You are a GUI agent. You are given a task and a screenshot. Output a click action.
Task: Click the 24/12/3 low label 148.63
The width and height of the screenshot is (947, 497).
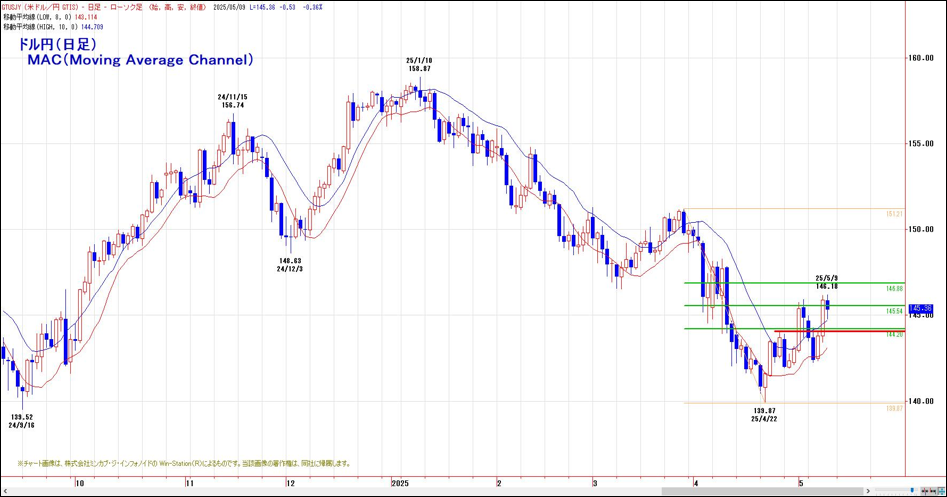(290, 265)
